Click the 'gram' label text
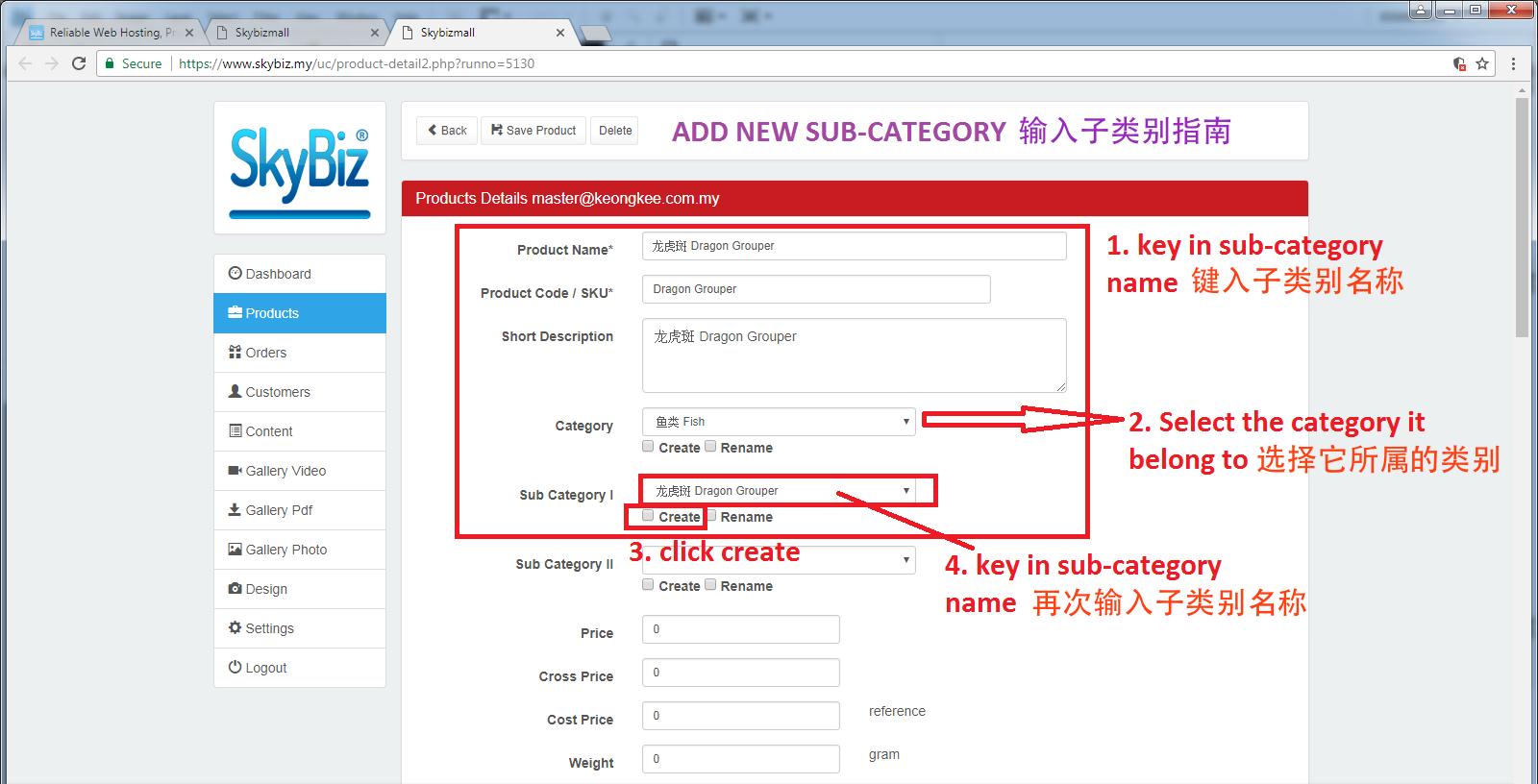This screenshot has width=1538, height=784. [x=884, y=754]
